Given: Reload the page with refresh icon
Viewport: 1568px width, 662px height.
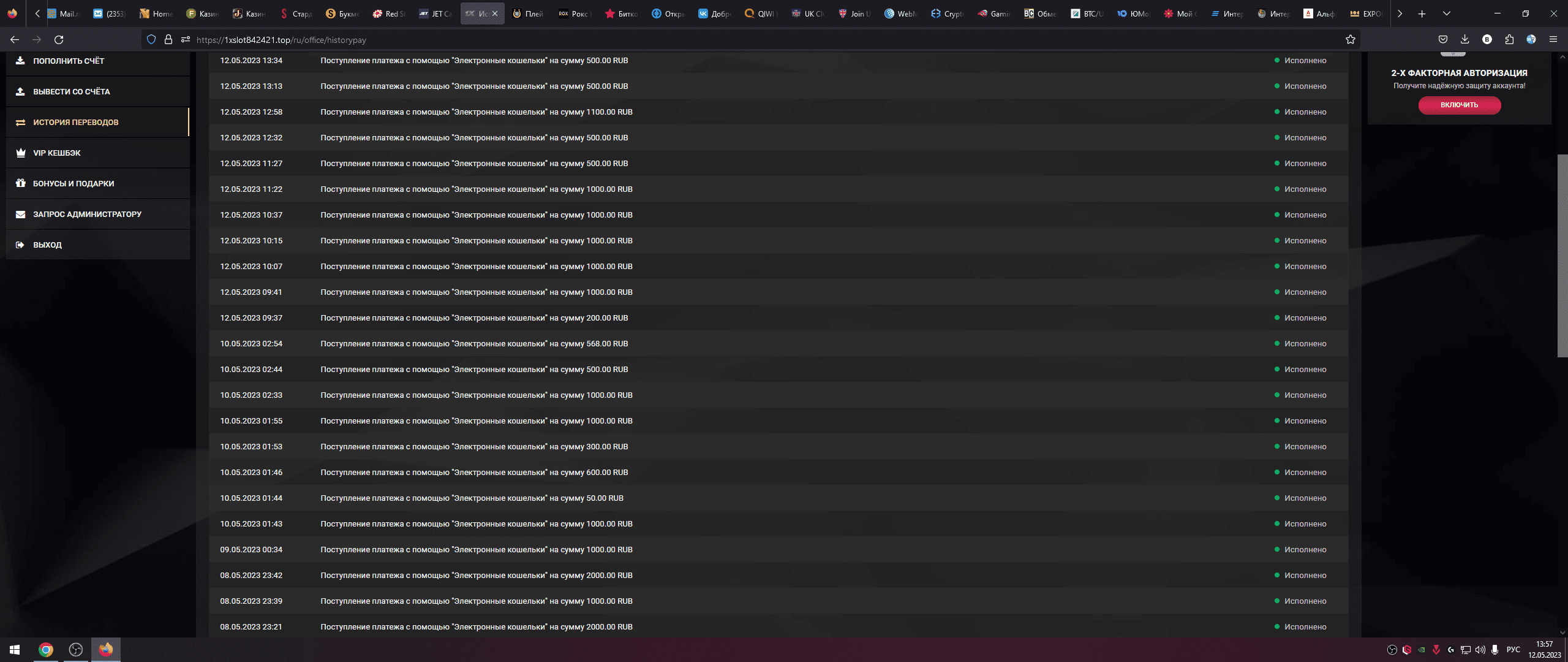Looking at the screenshot, I should (x=59, y=40).
